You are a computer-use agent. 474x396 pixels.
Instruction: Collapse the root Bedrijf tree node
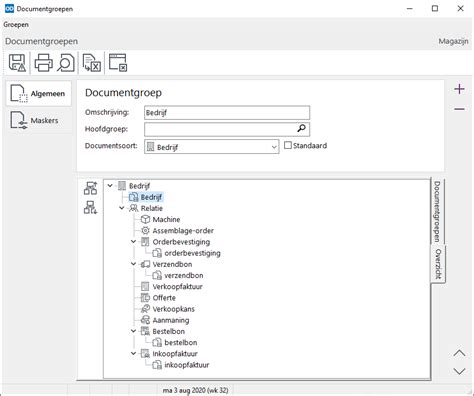point(110,186)
